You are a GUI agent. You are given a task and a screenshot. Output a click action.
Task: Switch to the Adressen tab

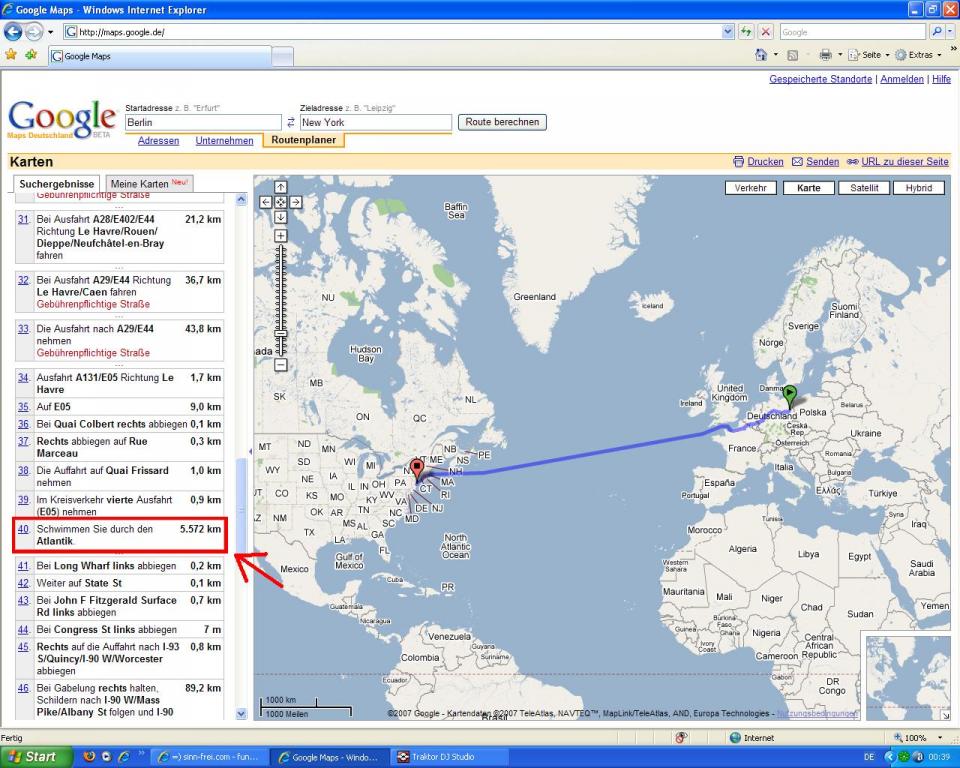(159, 140)
